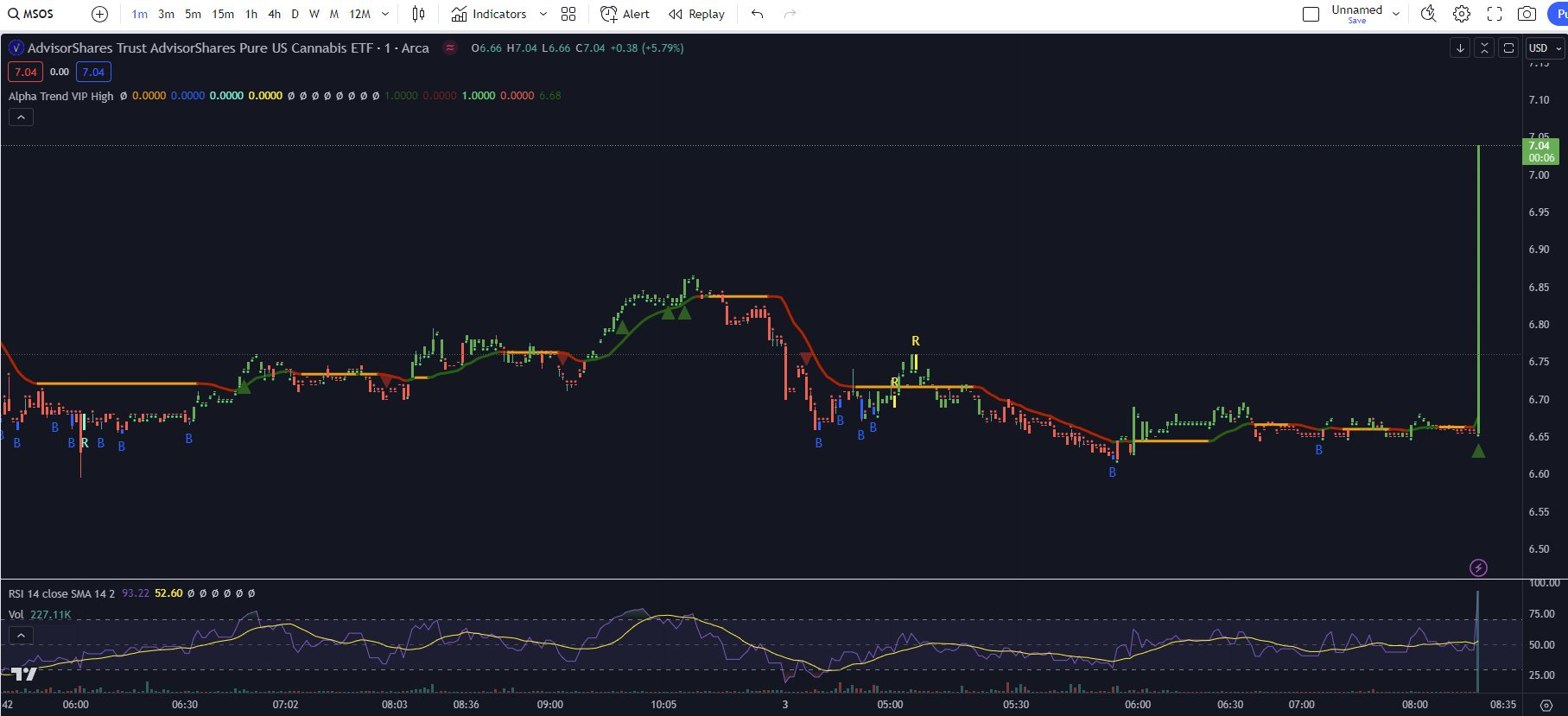
Task: Open the quick search lightning icon
Action: tap(1429, 14)
